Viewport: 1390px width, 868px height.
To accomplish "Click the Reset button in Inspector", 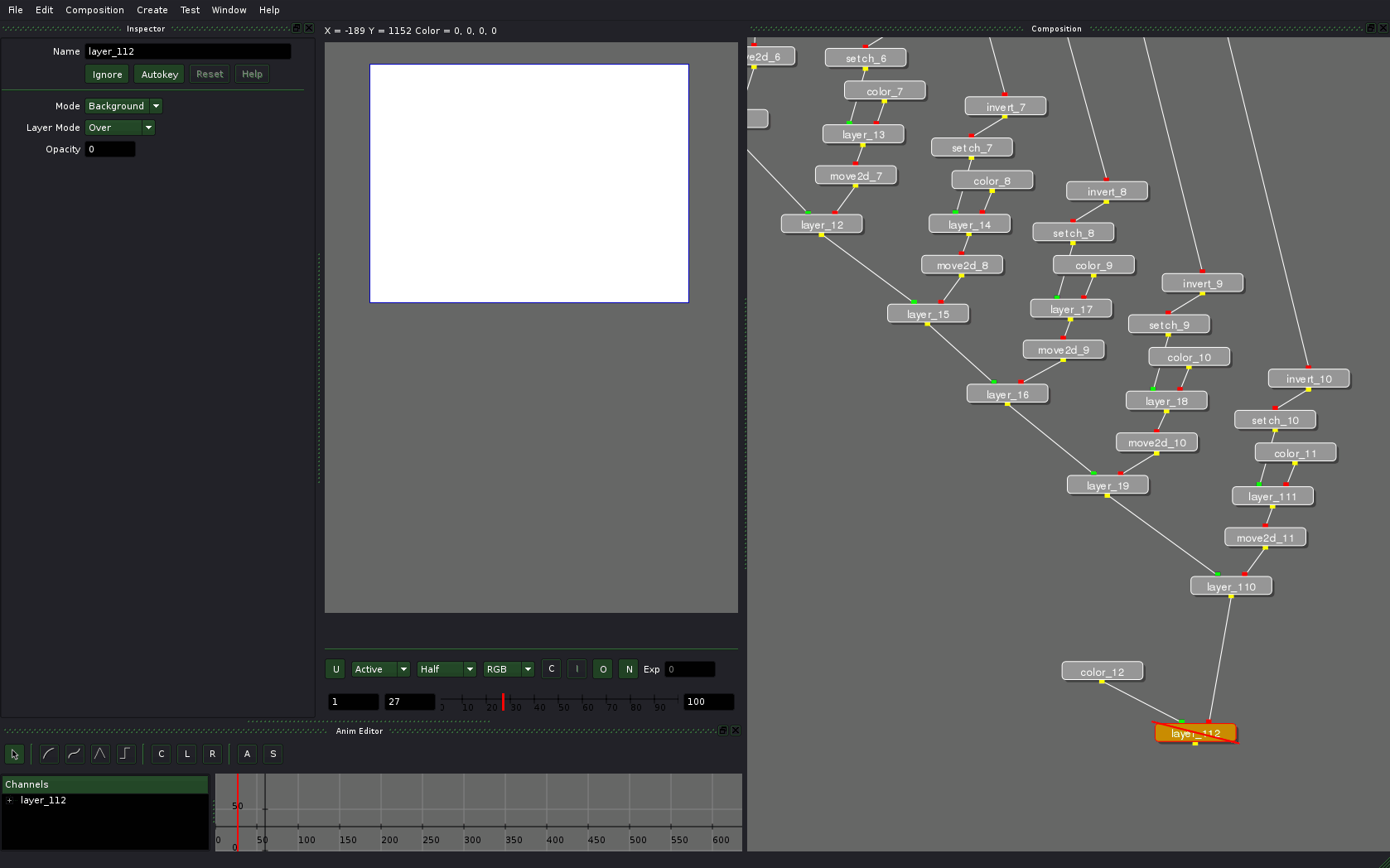I will tap(210, 75).
